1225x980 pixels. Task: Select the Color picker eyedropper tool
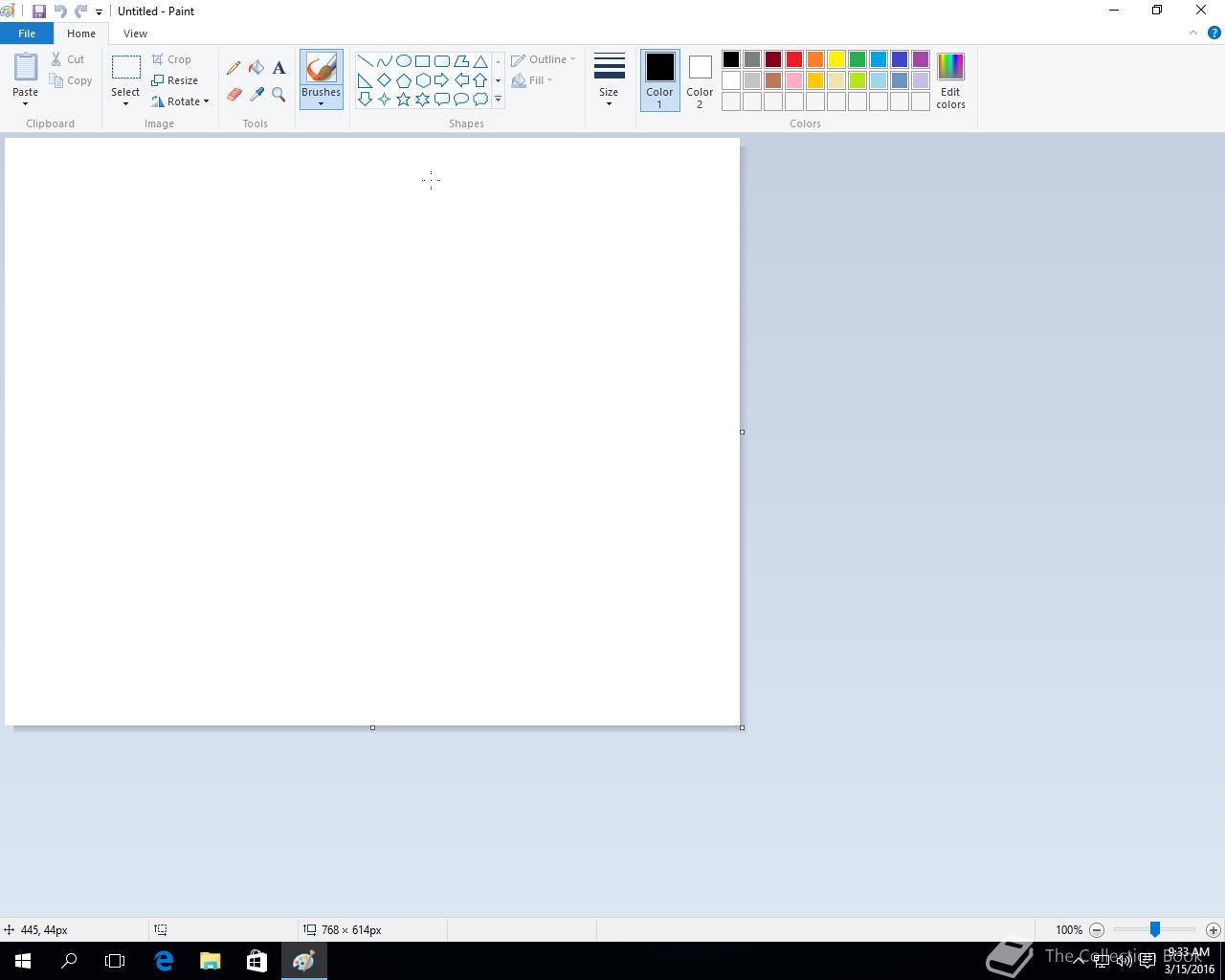point(256,95)
